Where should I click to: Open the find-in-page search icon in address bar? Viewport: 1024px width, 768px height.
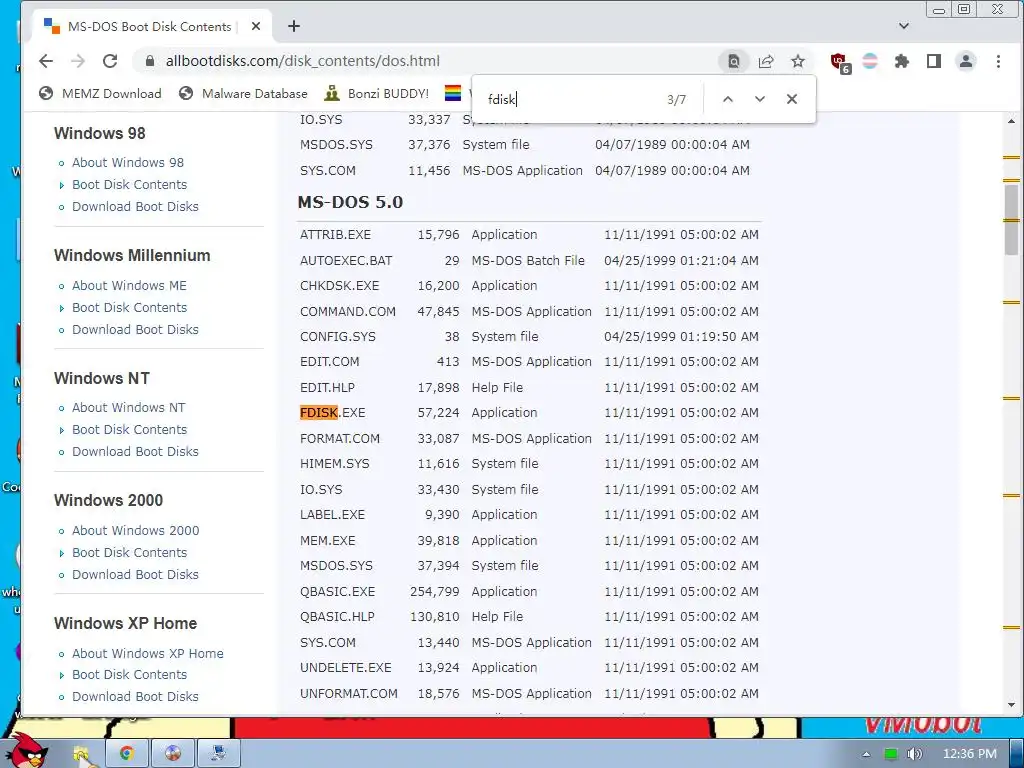tap(733, 61)
